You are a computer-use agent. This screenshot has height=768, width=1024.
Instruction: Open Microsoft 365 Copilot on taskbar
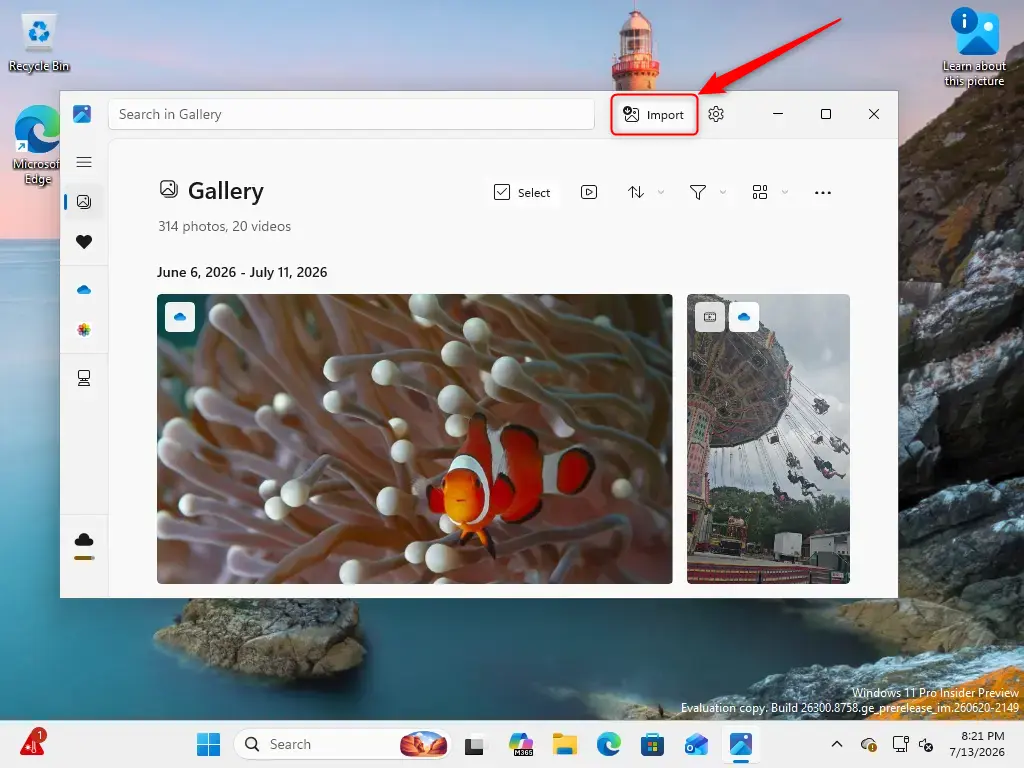(521, 744)
